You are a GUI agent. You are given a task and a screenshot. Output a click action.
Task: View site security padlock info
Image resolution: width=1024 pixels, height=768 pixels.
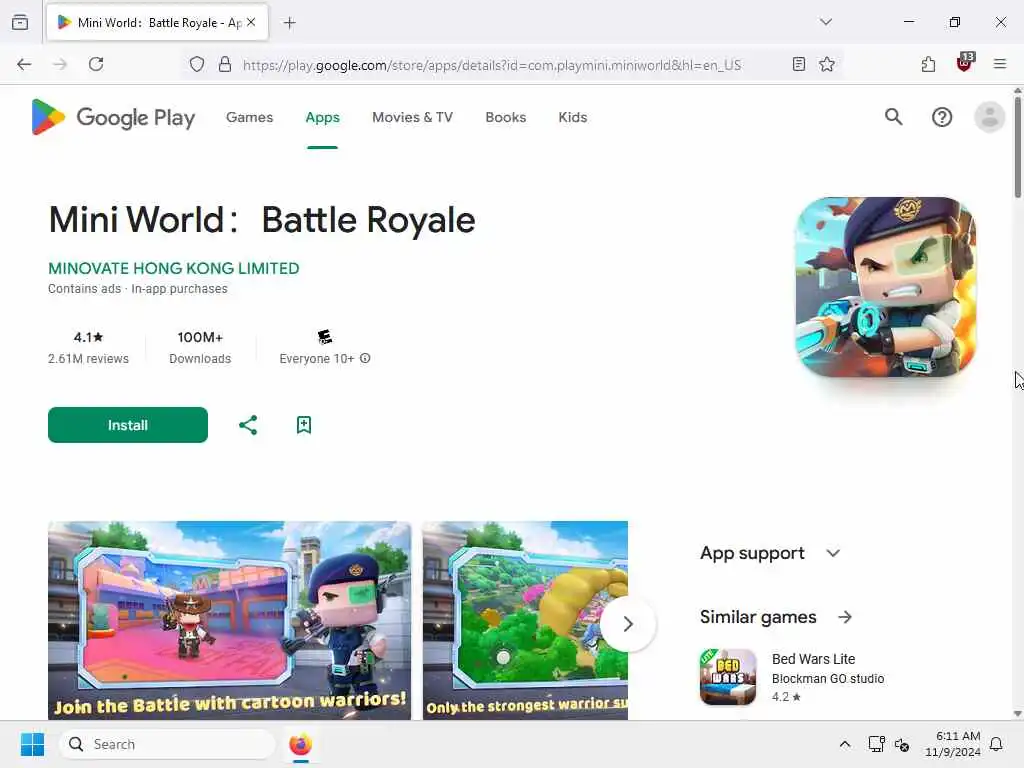225,64
